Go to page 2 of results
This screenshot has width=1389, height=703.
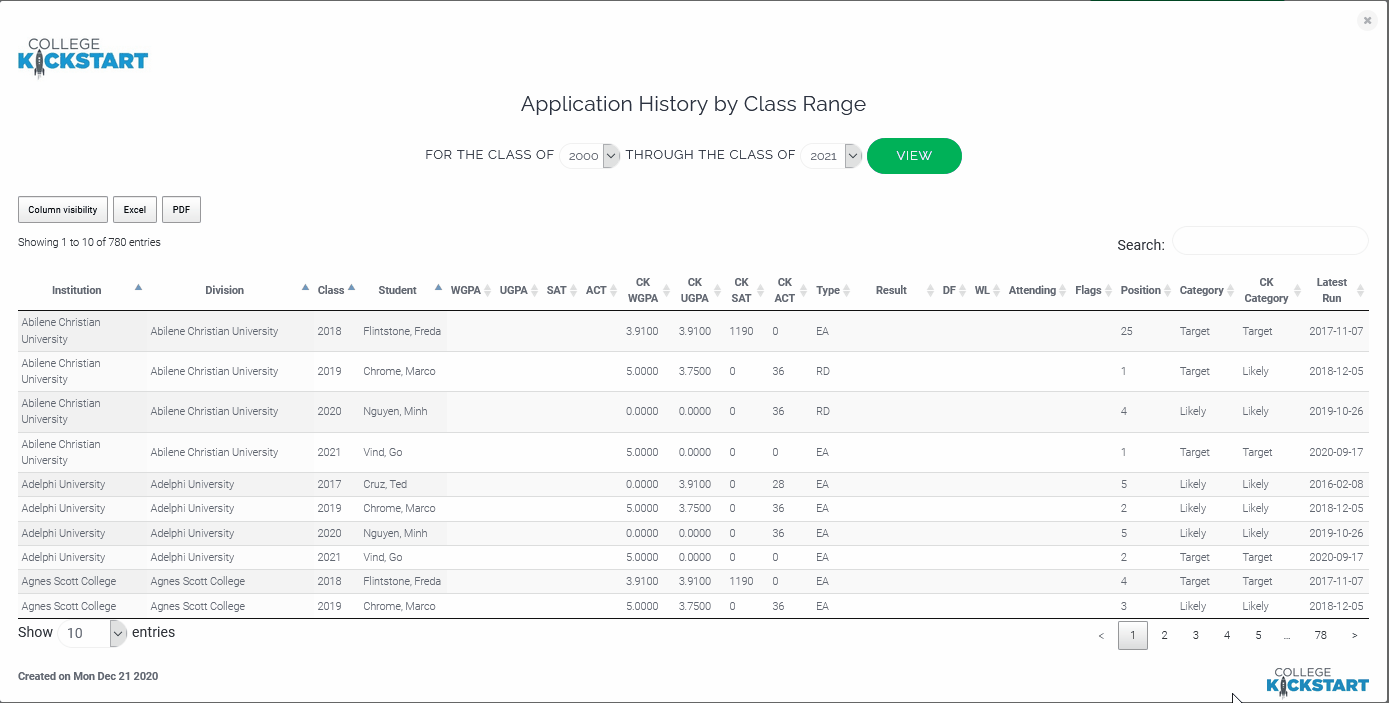[1164, 635]
